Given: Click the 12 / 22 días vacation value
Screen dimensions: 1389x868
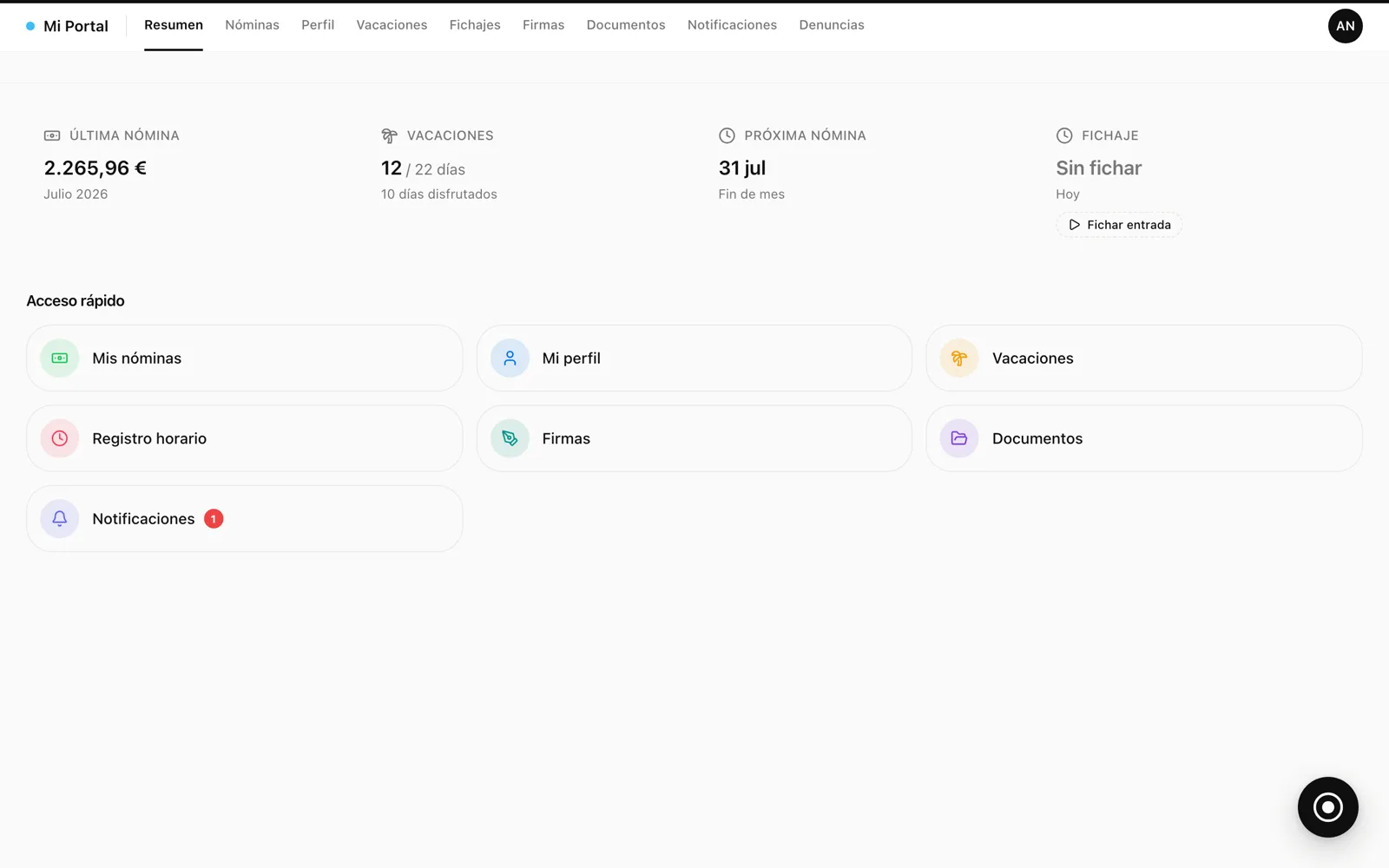Looking at the screenshot, I should tap(423, 168).
